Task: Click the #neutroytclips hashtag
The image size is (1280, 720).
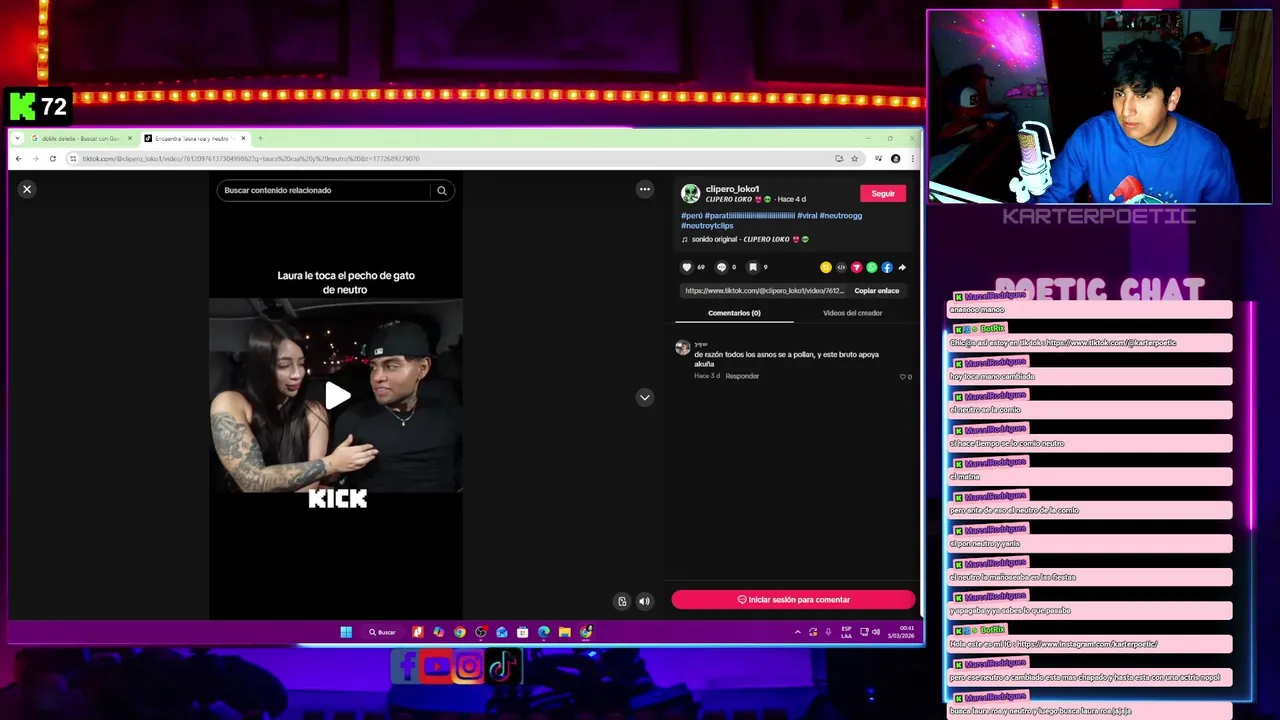Action: tap(707, 225)
